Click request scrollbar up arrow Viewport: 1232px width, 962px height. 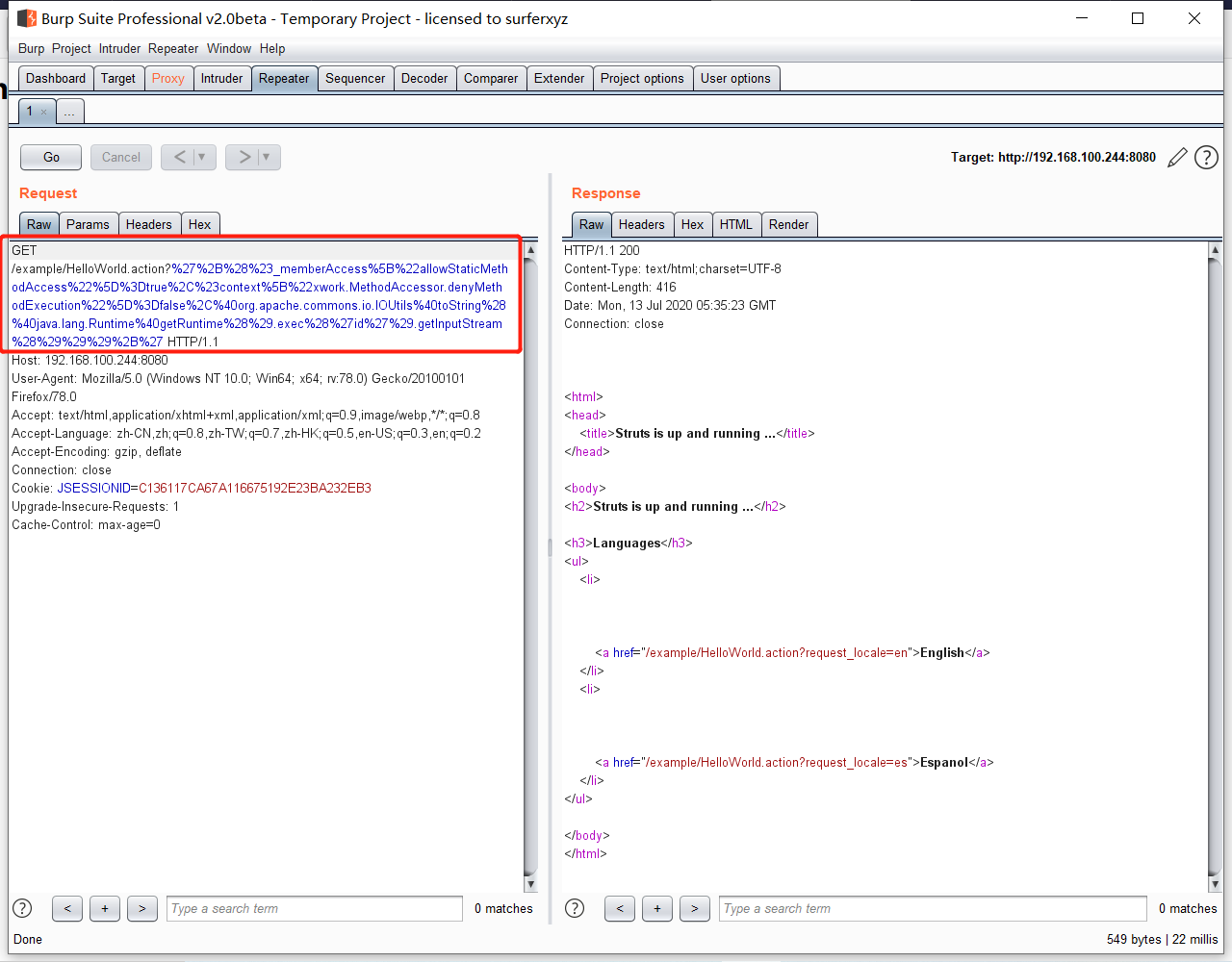click(x=530, y=250)
